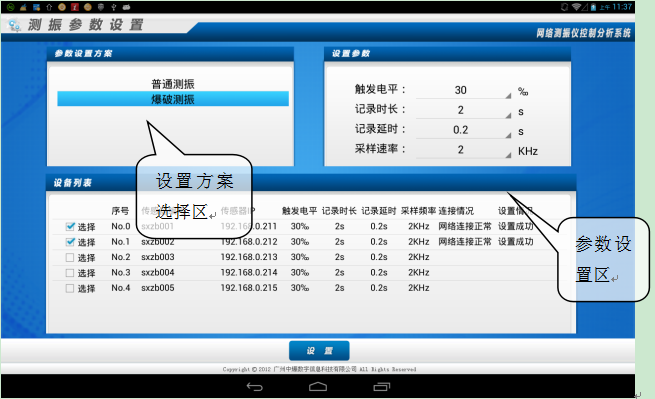Image resolution: width=655 pixels, height=399 pixels.
Task: Tap the Android home navigation icon
Action: (318, 387)
